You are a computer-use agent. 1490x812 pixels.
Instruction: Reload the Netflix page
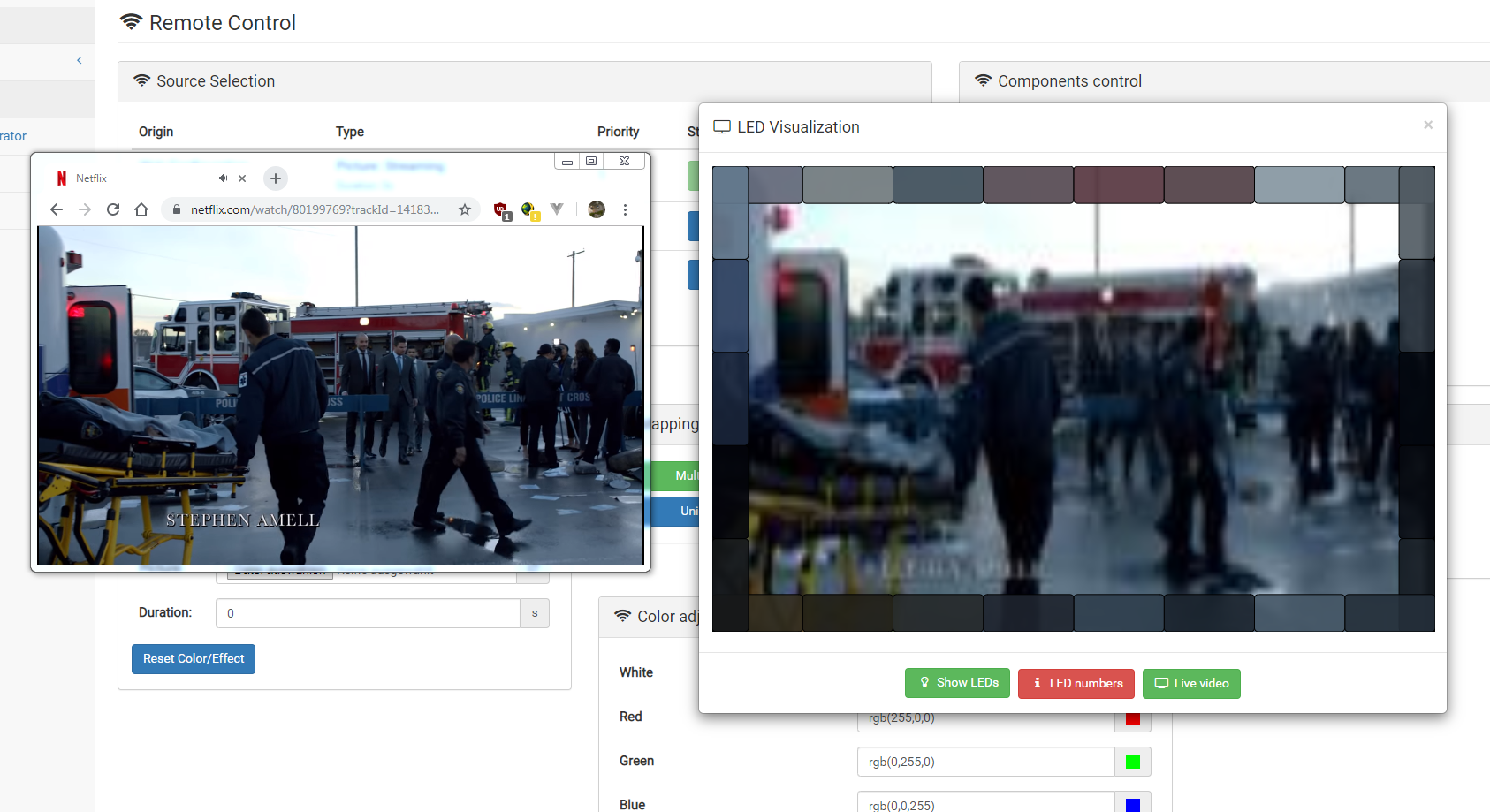pyautogui.click(x=113, y=209)
